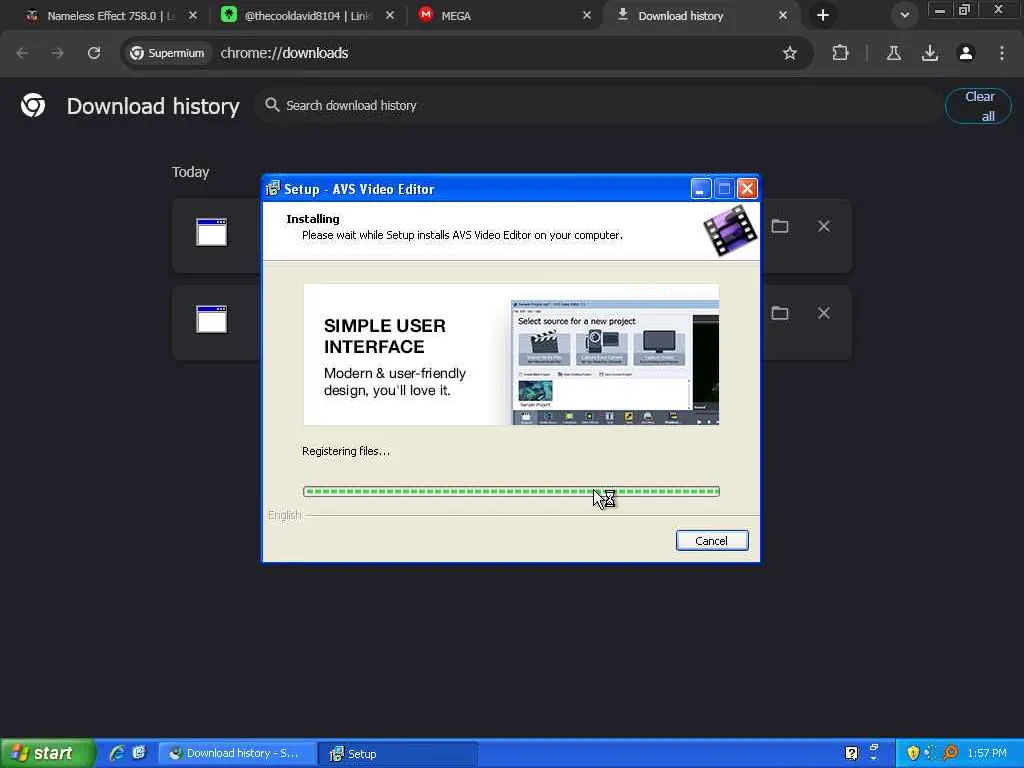Go forward in browser history
The width and height of the screenshot is (1024, 768).
pos(58,53)
